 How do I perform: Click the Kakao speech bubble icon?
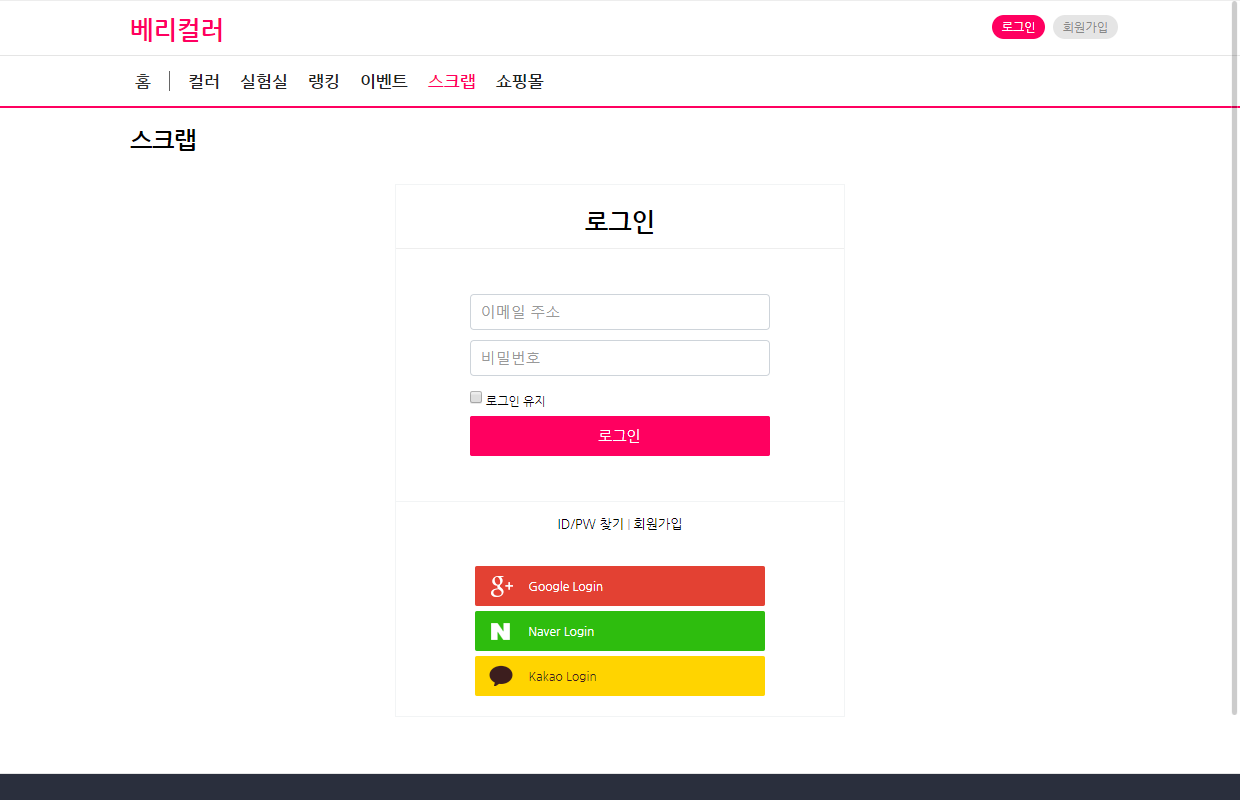tap(501, 676)
